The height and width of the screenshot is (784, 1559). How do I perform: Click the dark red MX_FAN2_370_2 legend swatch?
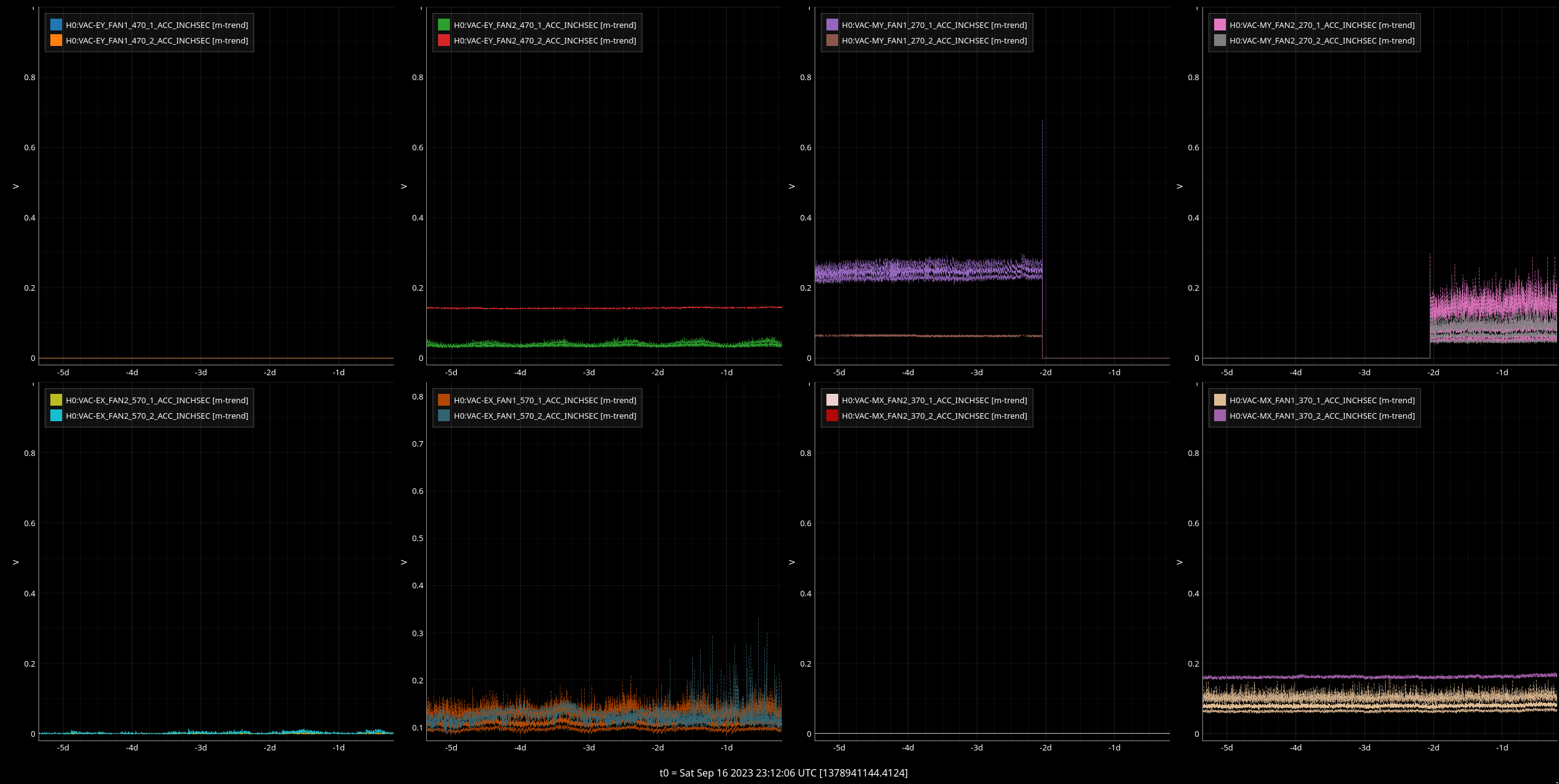832,416
